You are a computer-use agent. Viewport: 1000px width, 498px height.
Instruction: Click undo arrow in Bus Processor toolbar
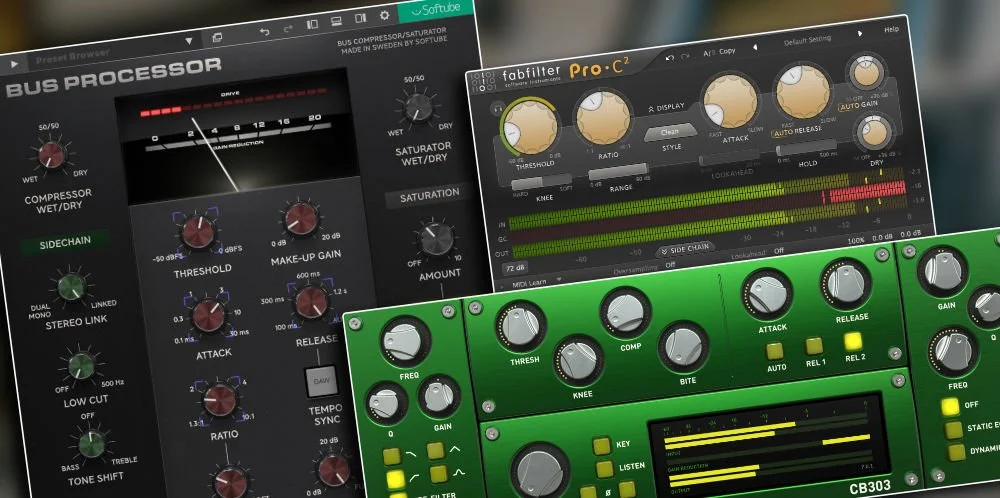pos(265,31)
